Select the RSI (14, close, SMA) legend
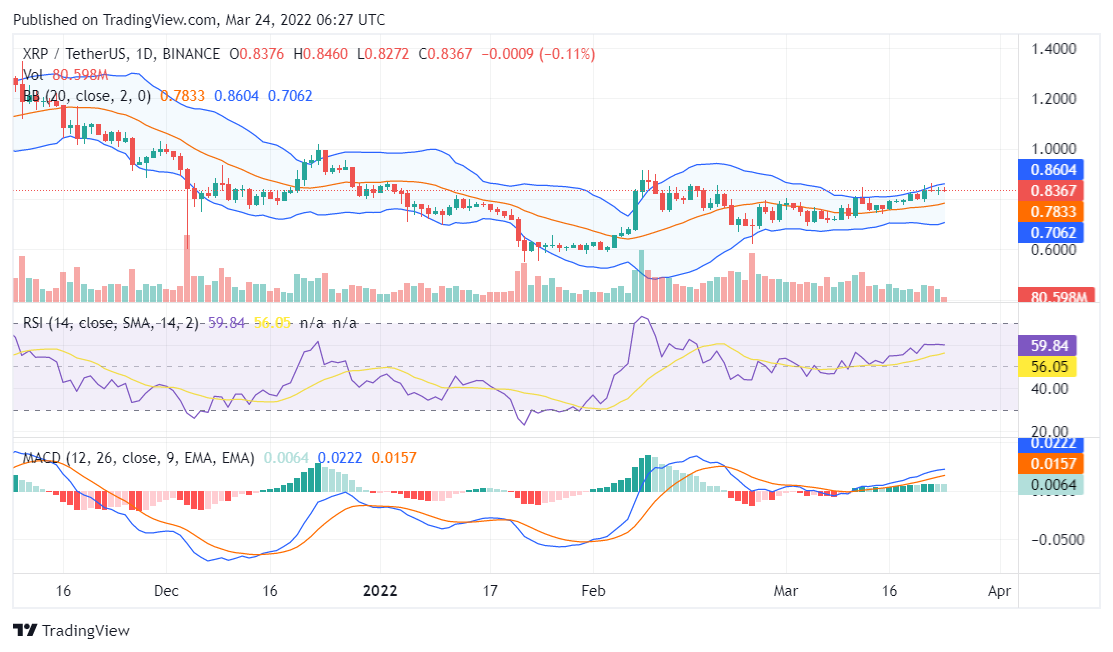 click(110, 323)
